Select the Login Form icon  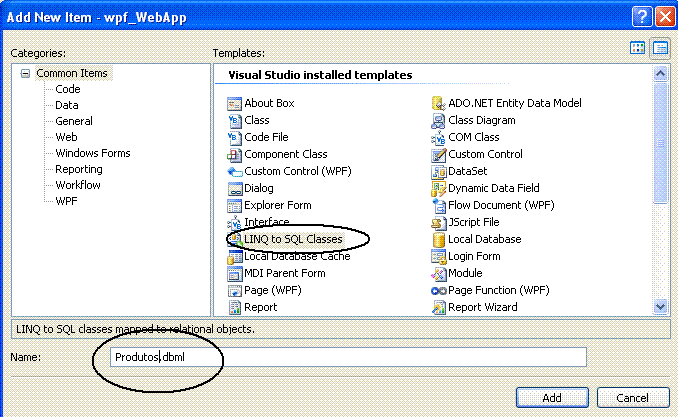click(x=438, y=257)
